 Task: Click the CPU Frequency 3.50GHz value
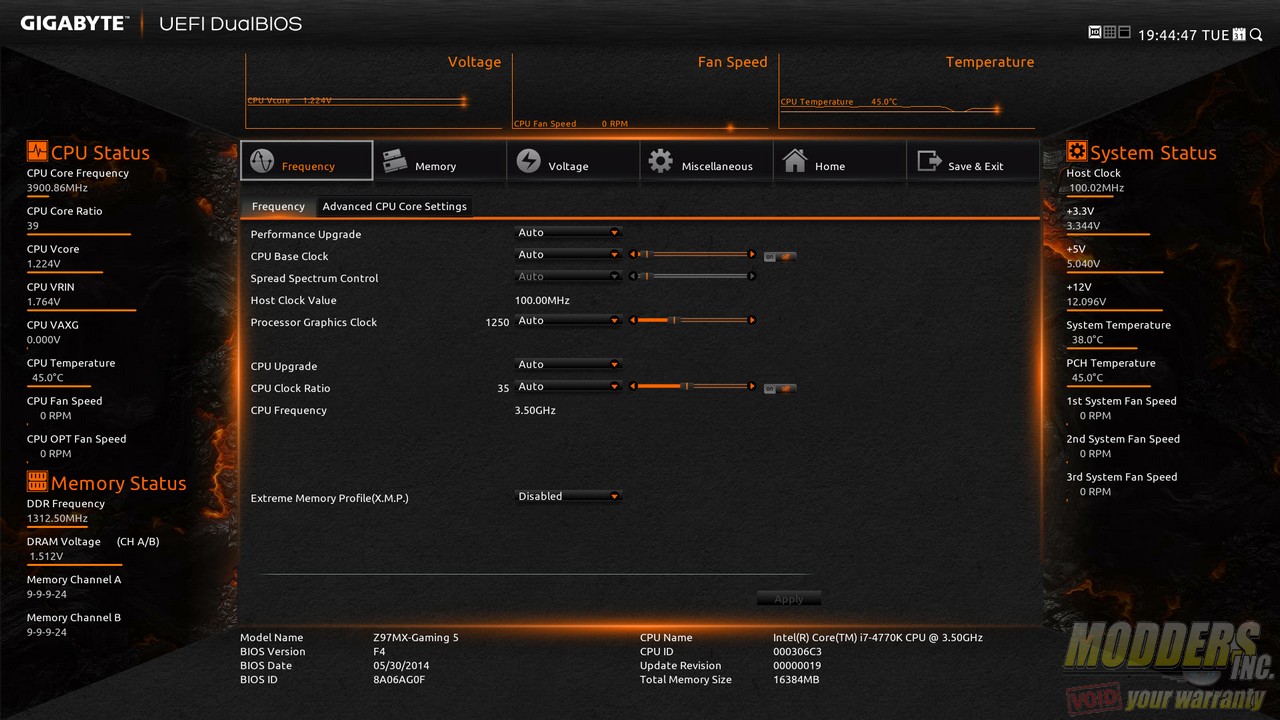[x=535, y=410]
